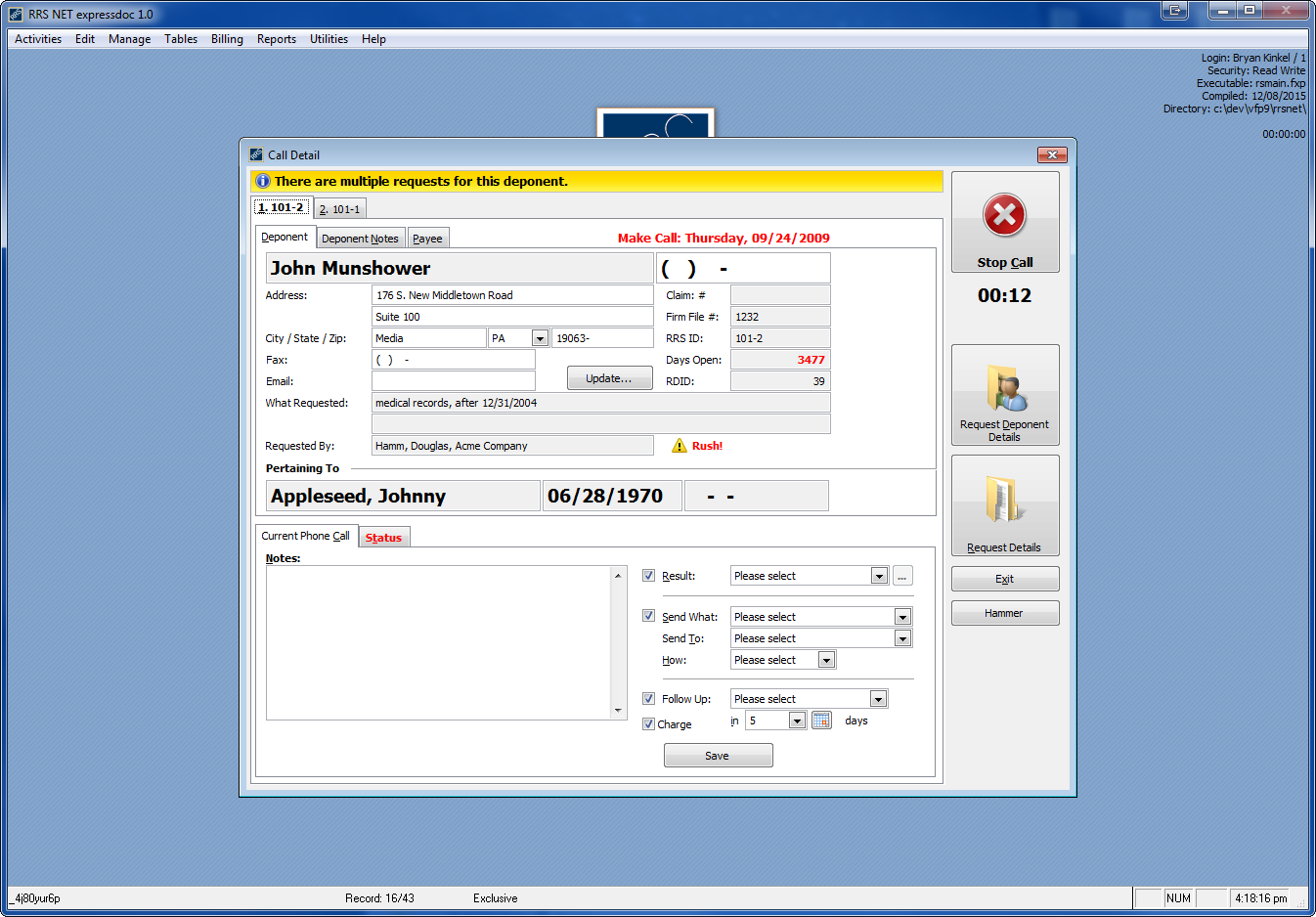1316x917 pixels.
Task: Click the Fax number field
Action: click(454, 360)
